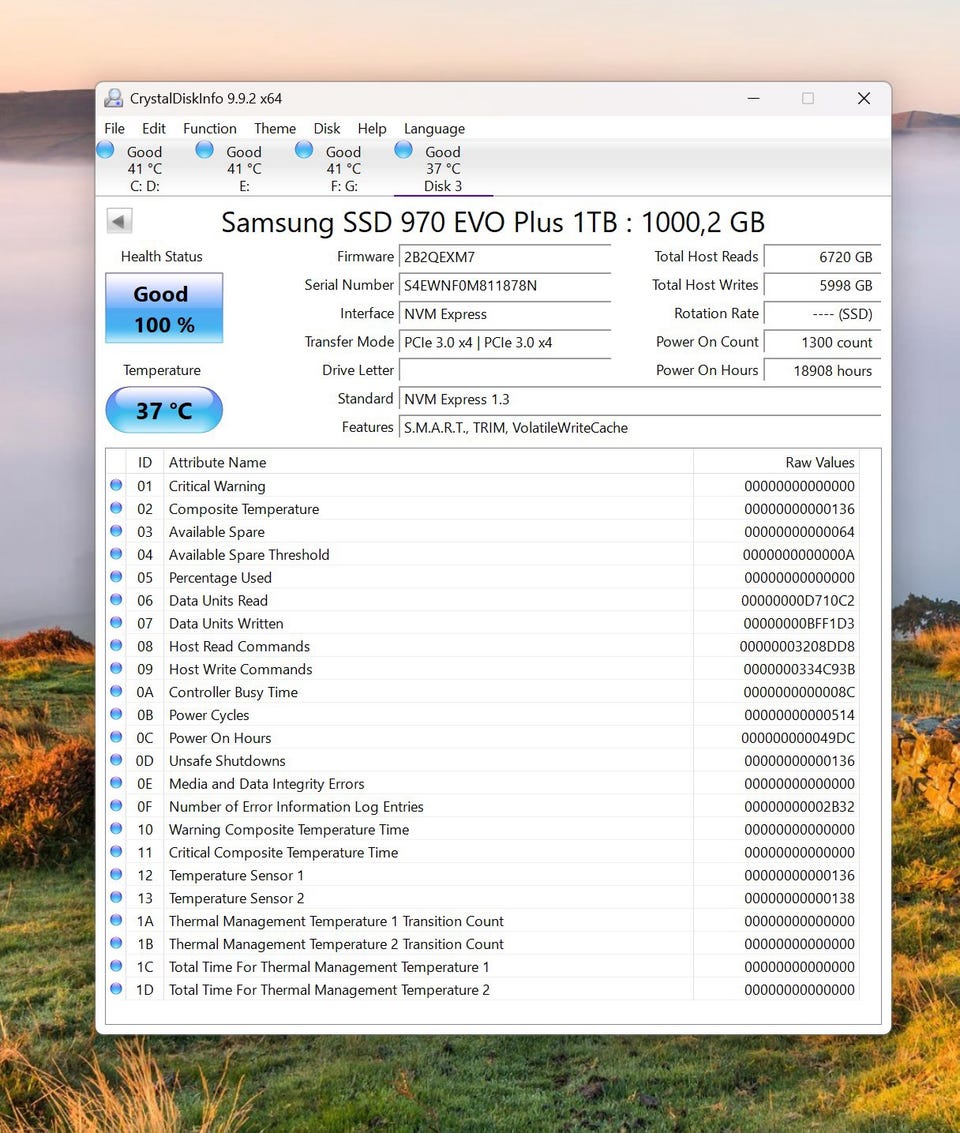Select the Available Spare Threshold row

click(483, 554)
